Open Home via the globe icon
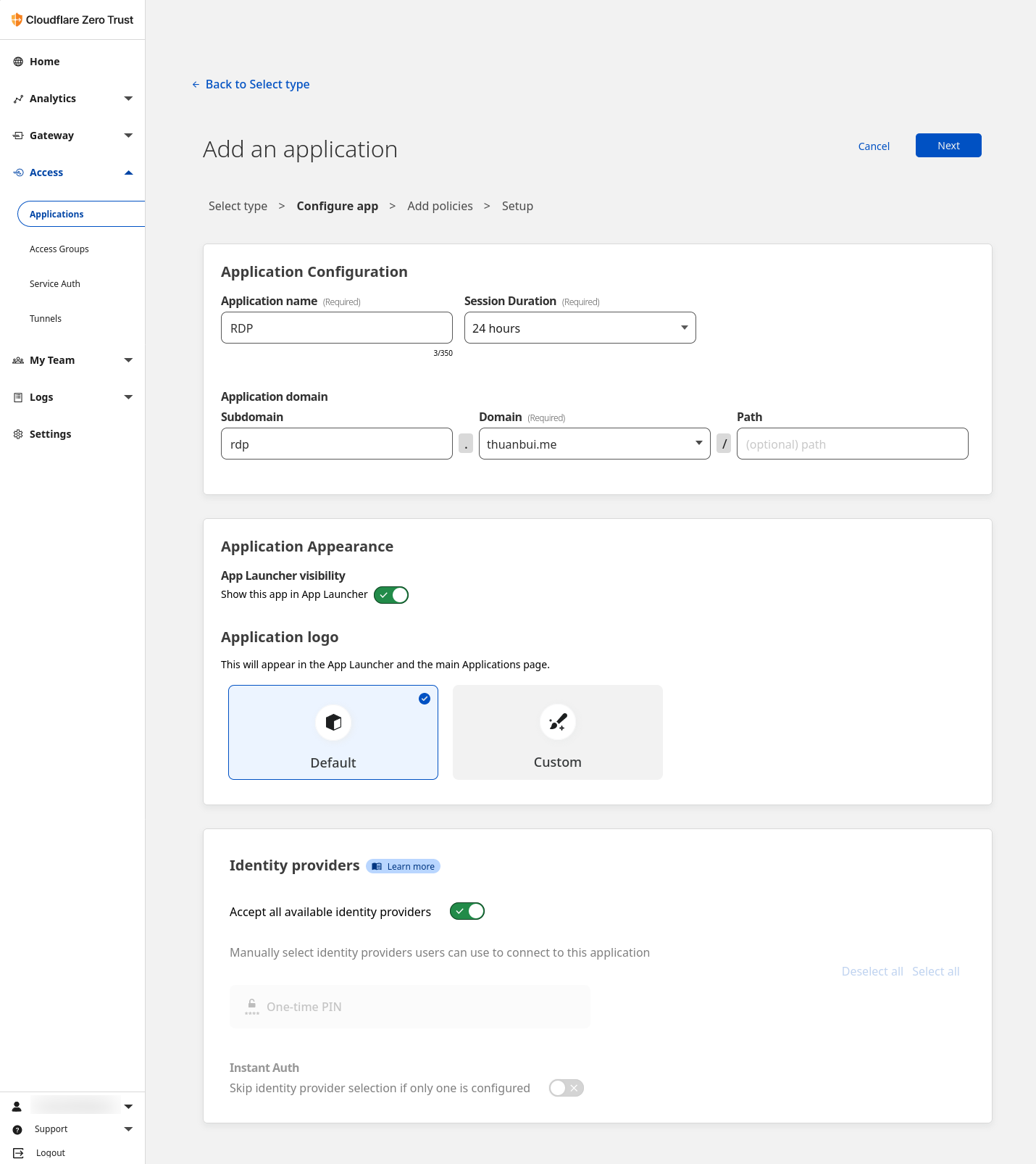The width and height of the screenshot is (1036, 1164). click(18, 62)
